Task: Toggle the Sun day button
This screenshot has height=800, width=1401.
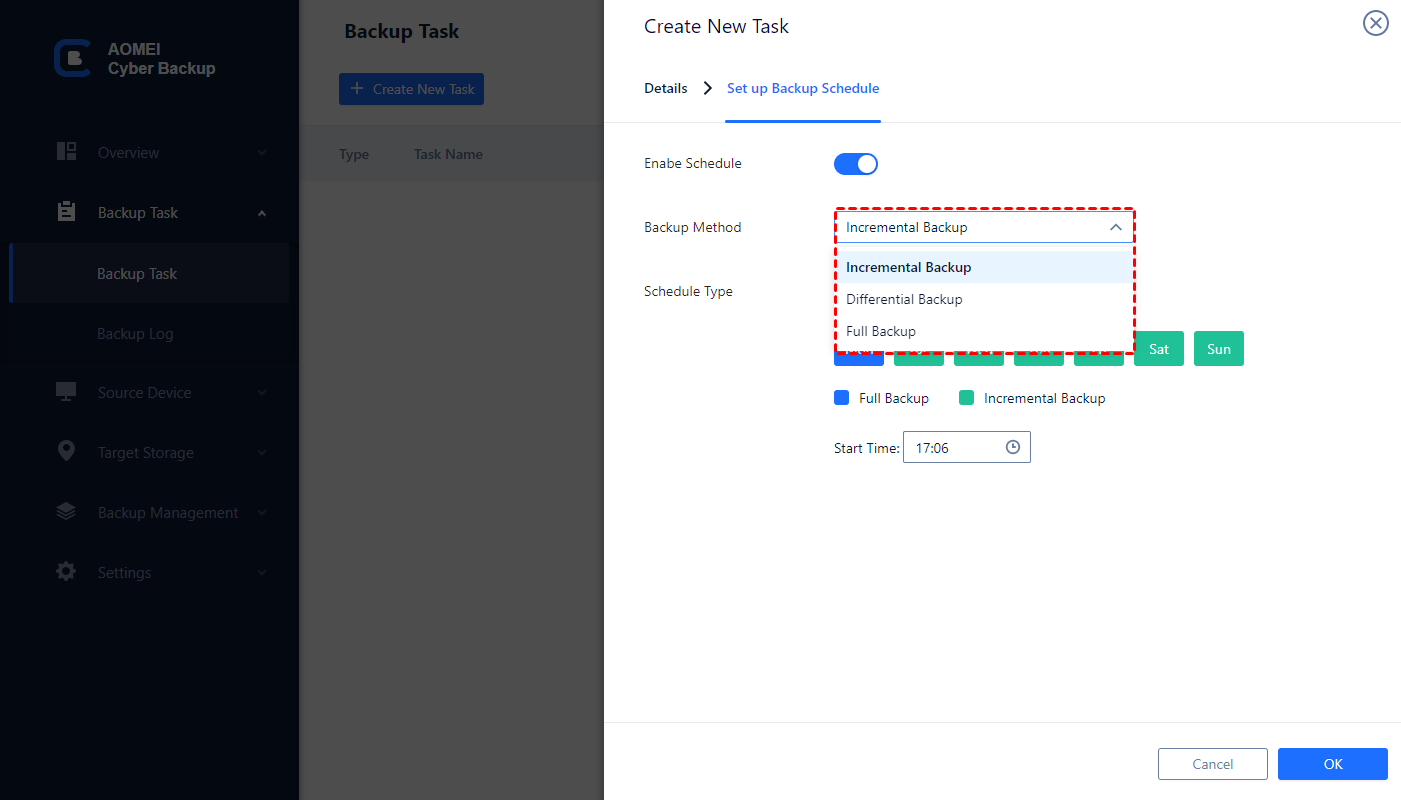Action: coord(1219,349)
